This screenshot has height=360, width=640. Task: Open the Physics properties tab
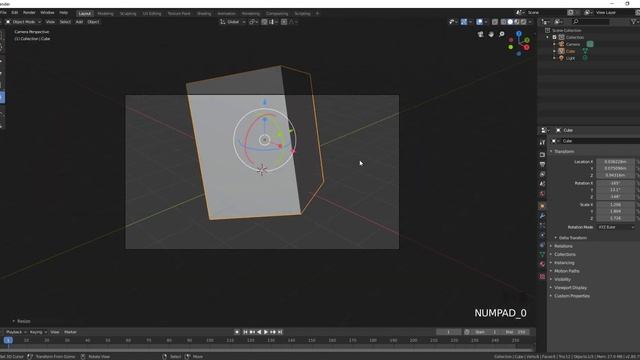(542, 235)
